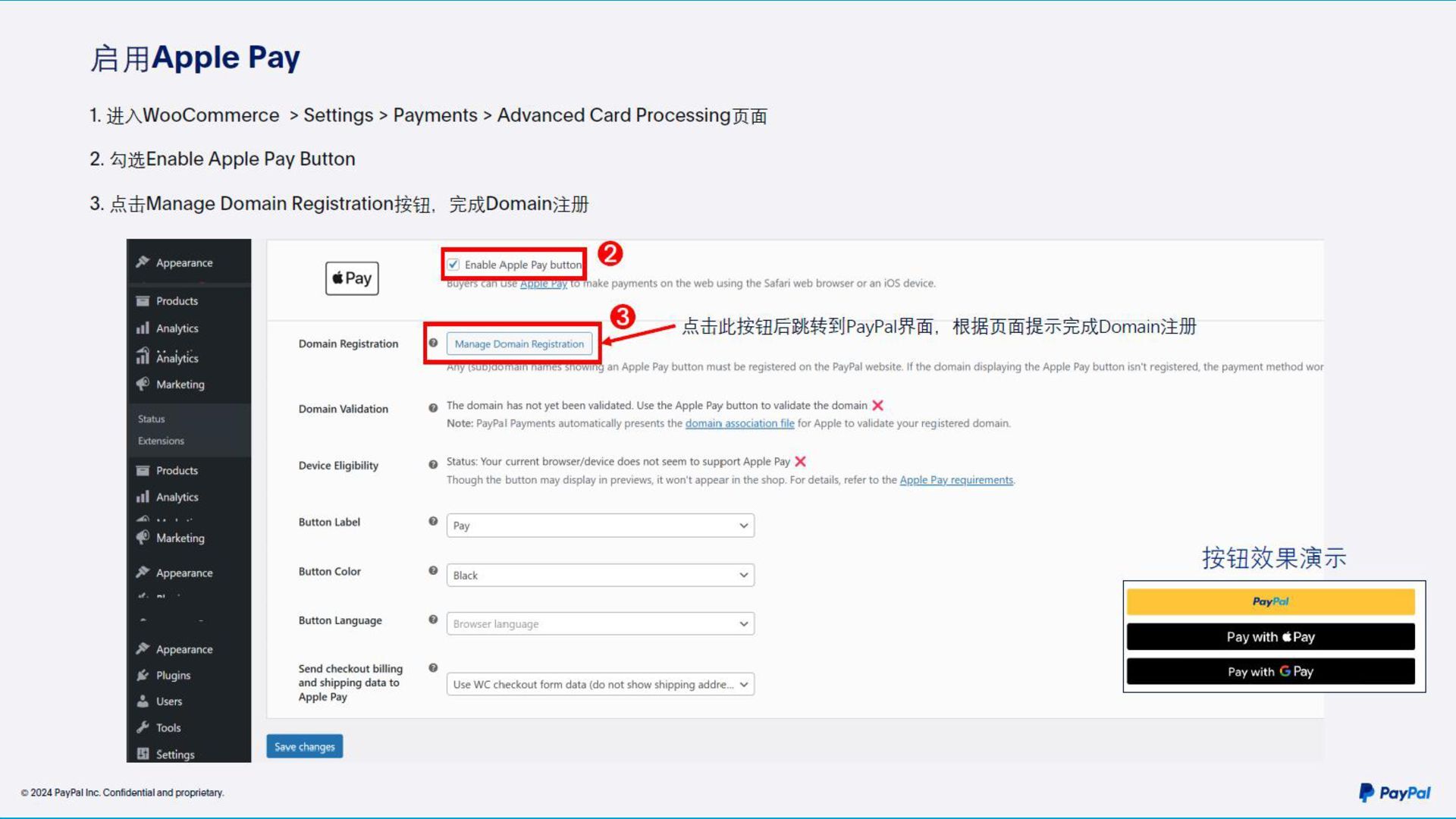Click the Save changes button

tap(305, 746)
